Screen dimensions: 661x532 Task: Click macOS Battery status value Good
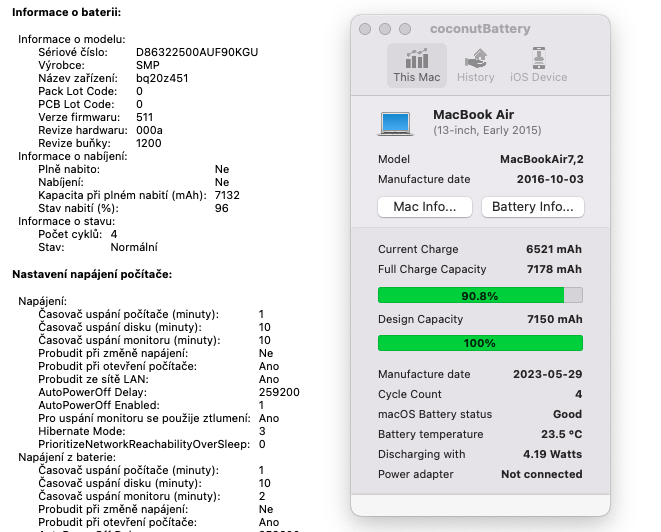coord(567,414)
